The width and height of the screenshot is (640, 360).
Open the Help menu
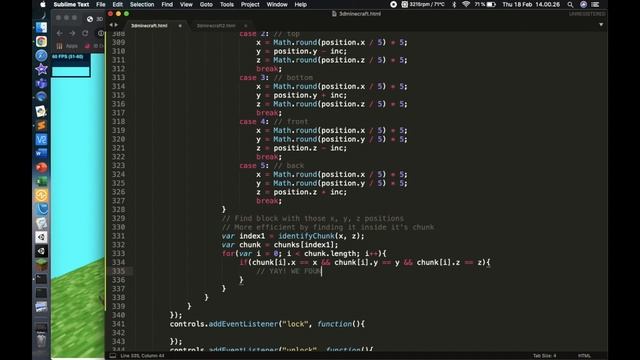click(301, 4)
